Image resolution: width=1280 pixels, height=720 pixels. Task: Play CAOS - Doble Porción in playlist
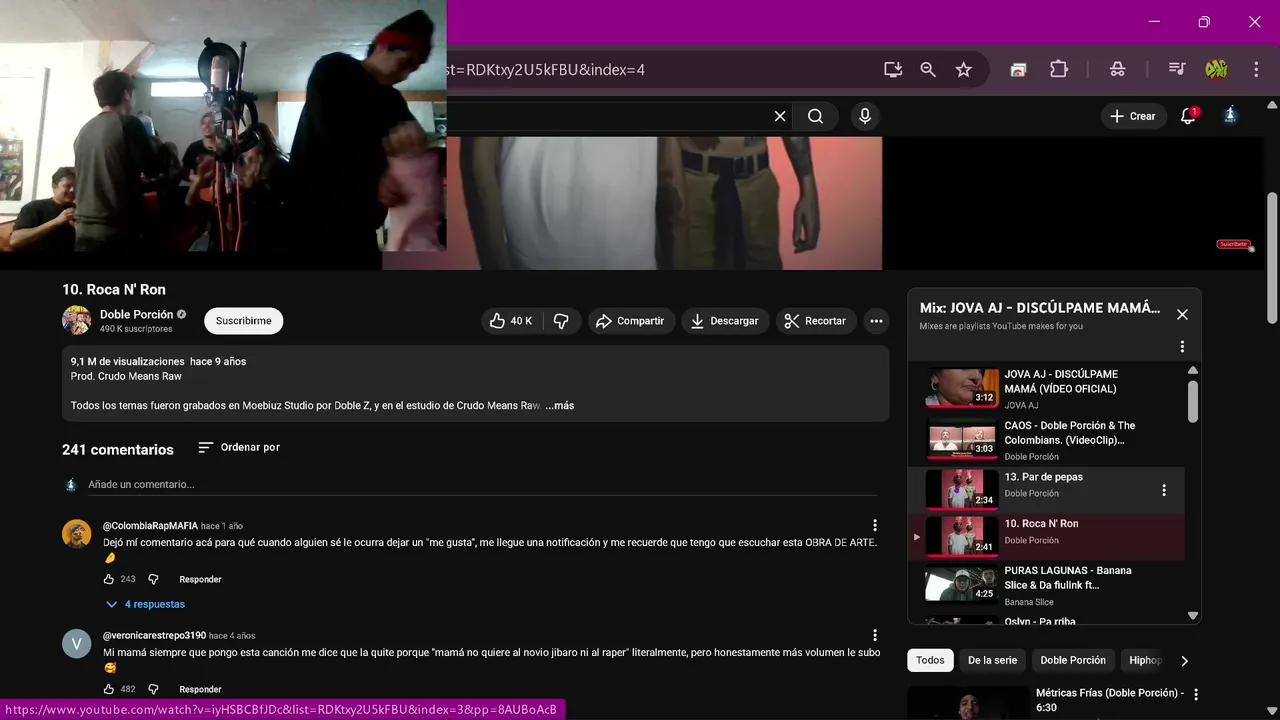click(x=1045, y=440)
